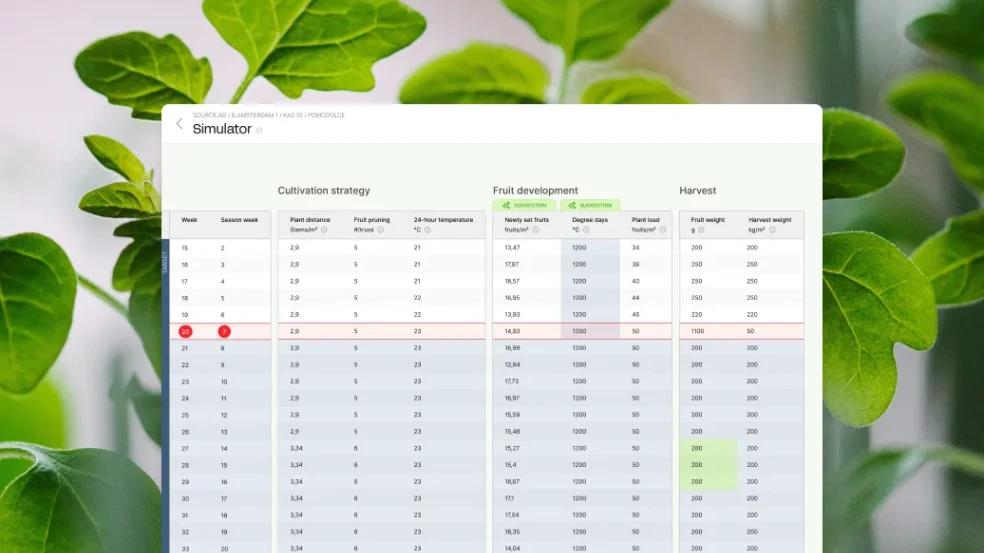Edit Plant distance 3,34 in week 27 row
Viewport: 984px width, 553px height.
pos(296,448)
